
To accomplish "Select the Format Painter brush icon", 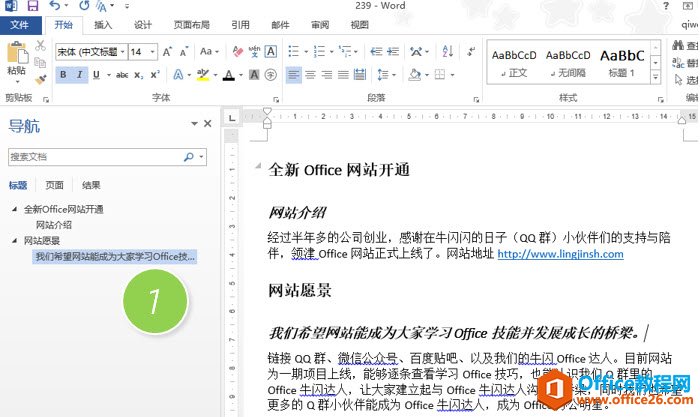I will (40, 79).
